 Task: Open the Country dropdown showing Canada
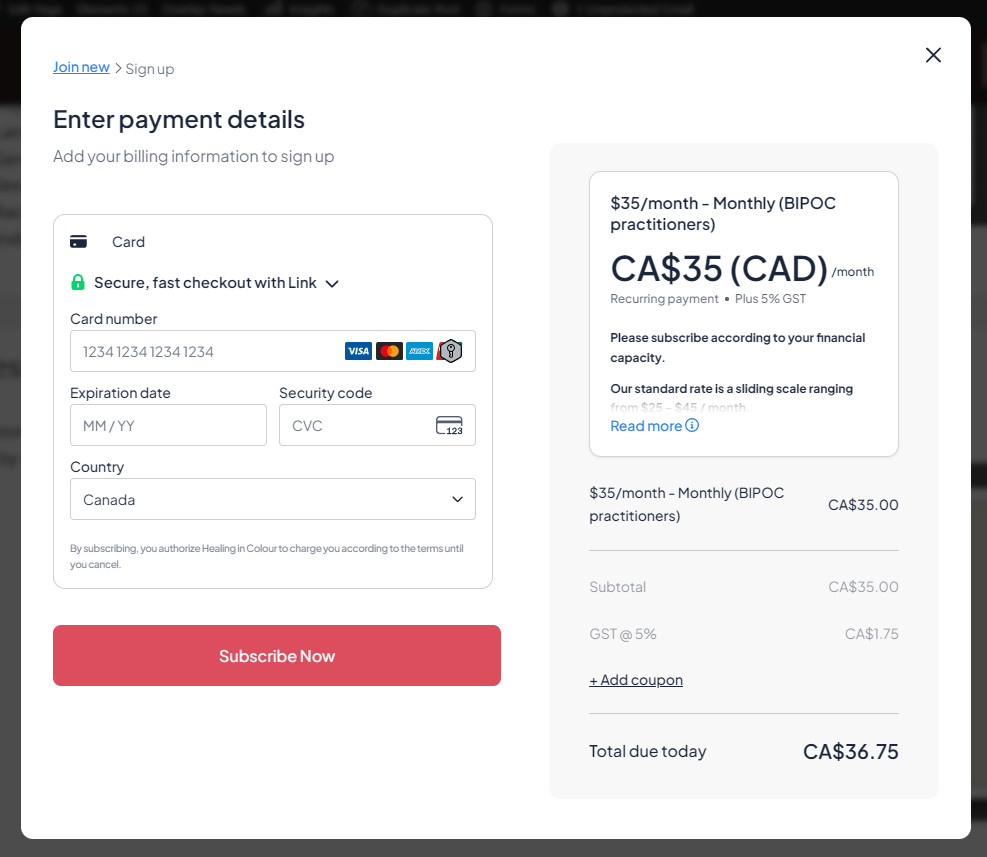point(272,499)
